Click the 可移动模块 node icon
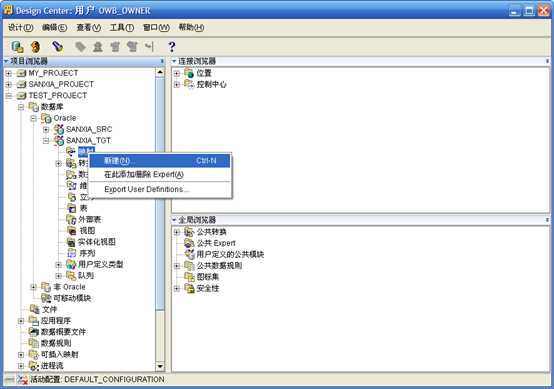 pos(46,298)
